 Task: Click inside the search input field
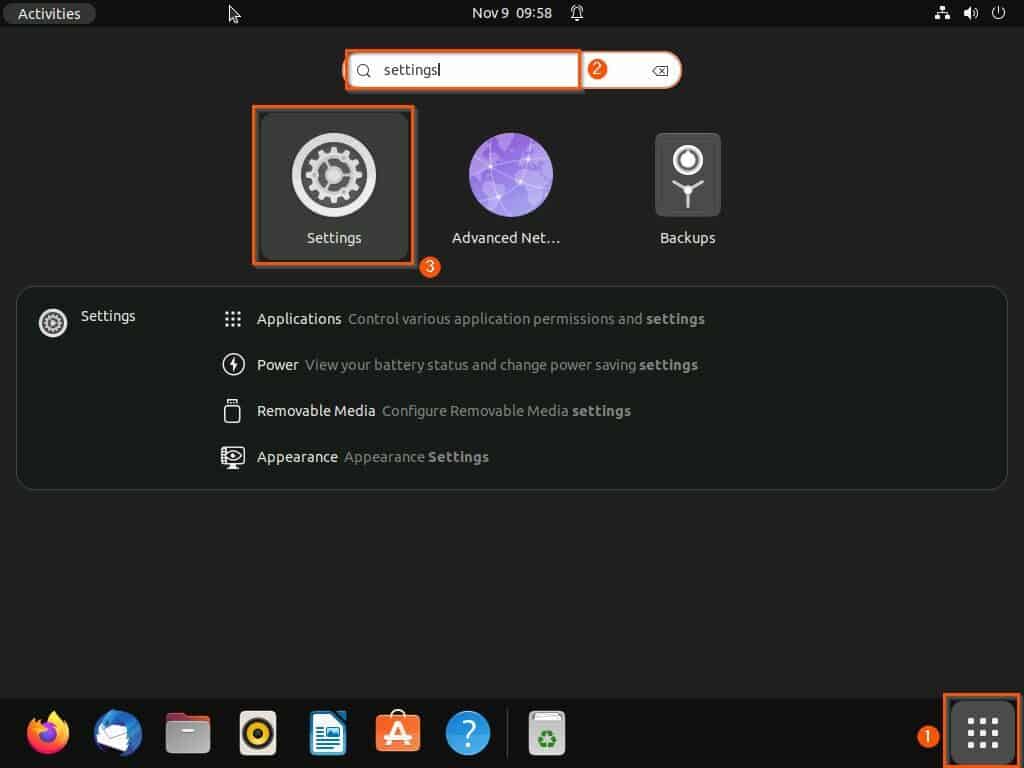click(463, 70)
